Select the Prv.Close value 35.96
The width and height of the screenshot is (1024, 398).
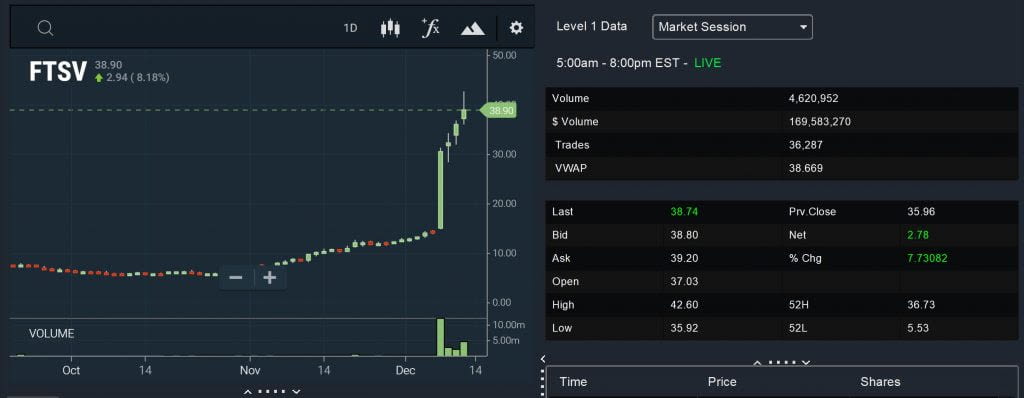click(x=921, y=212)
